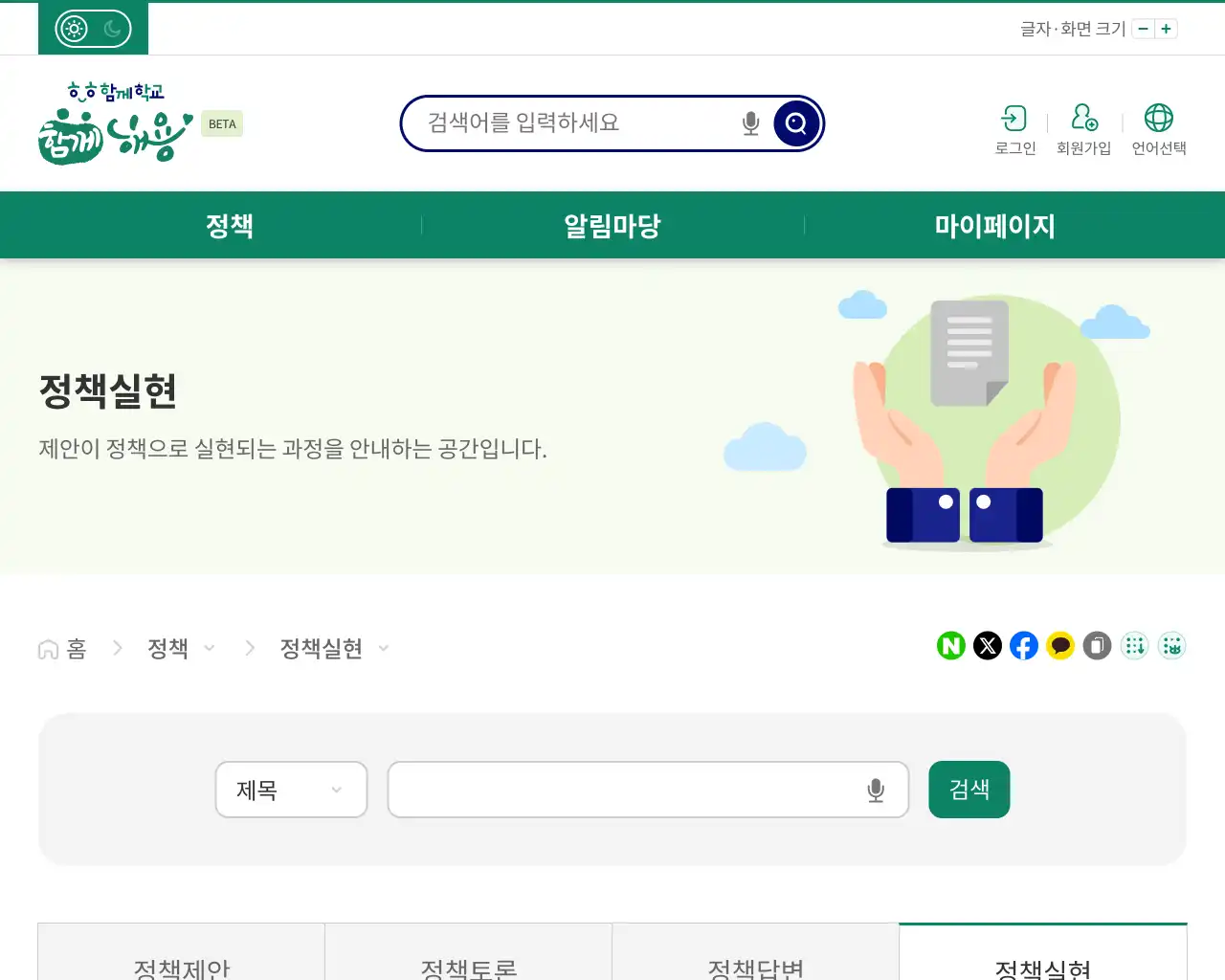Open the 제목 search field dropdown
1225x980 pixels.
pos(291,790)
